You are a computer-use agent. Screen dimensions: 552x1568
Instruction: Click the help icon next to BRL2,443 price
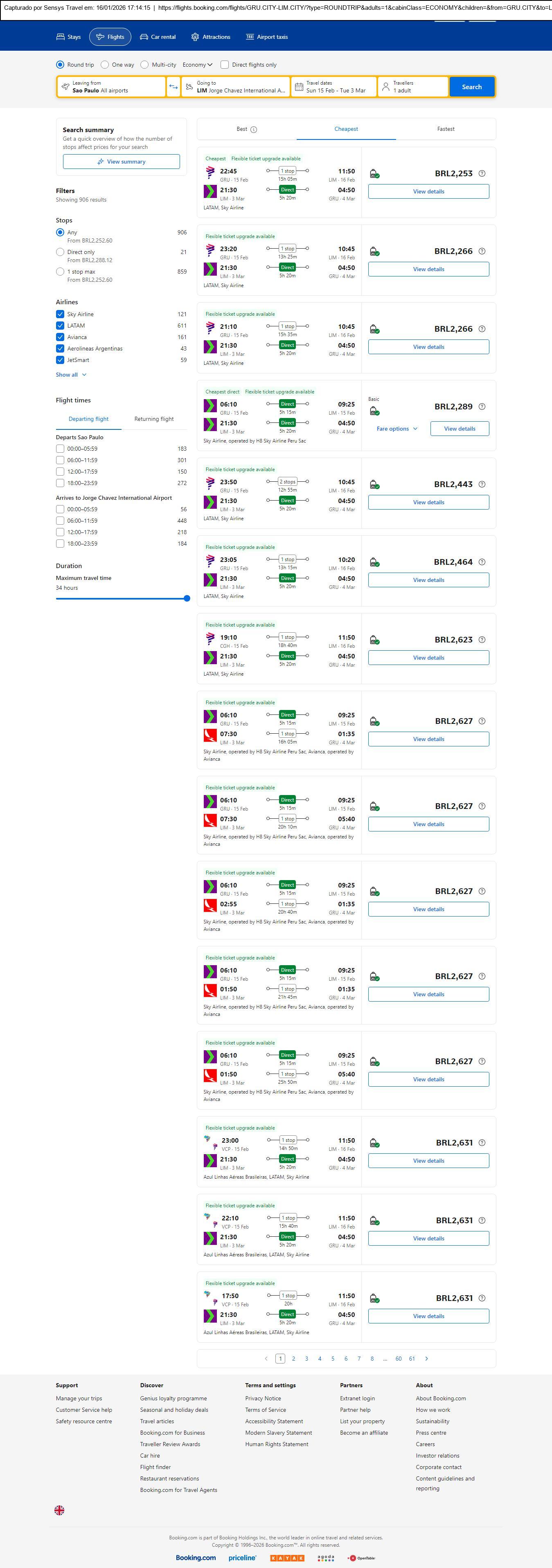point(482,485)
